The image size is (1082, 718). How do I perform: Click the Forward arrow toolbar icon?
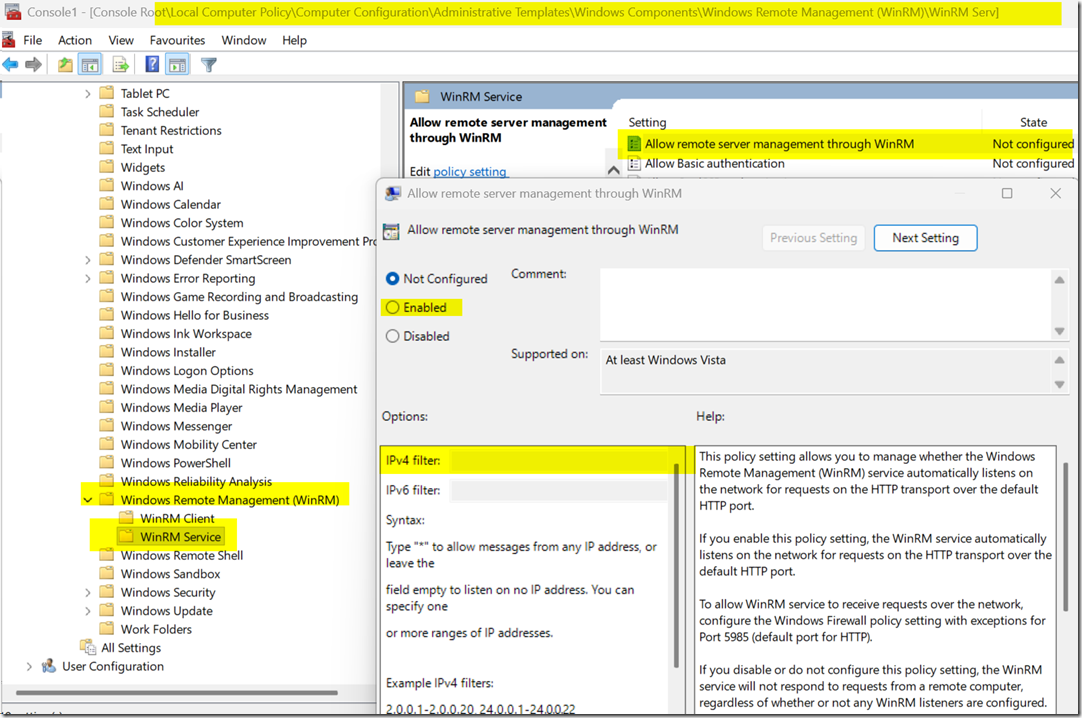pos(33,65)
